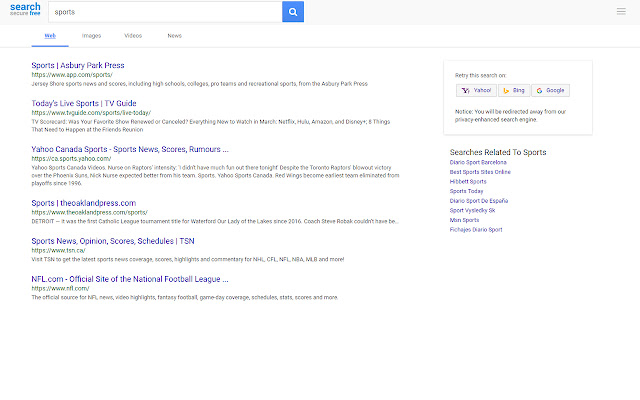Click the https://www.nfl.com/ URL
The height and width of the screenshot is (400, 640).
[60, 289]
